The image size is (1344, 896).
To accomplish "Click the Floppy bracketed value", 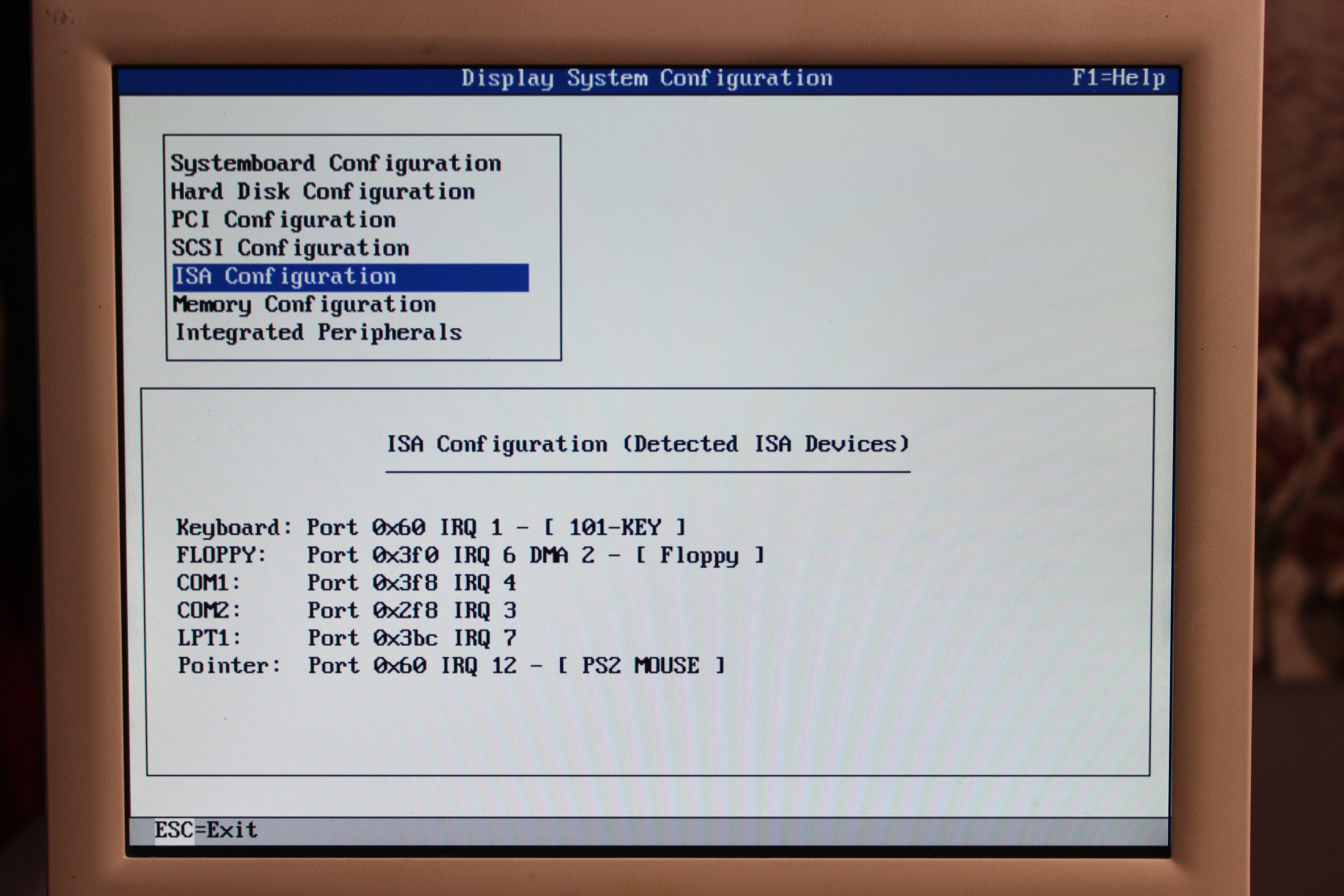I will tap(699, 555).
